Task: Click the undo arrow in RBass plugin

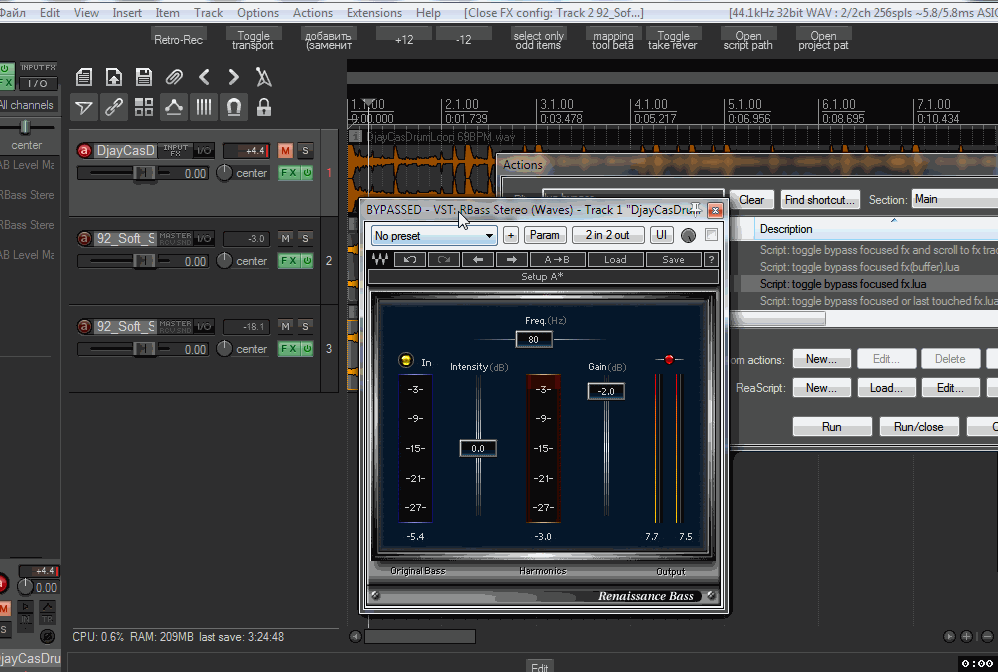Action: pos(410,260)
